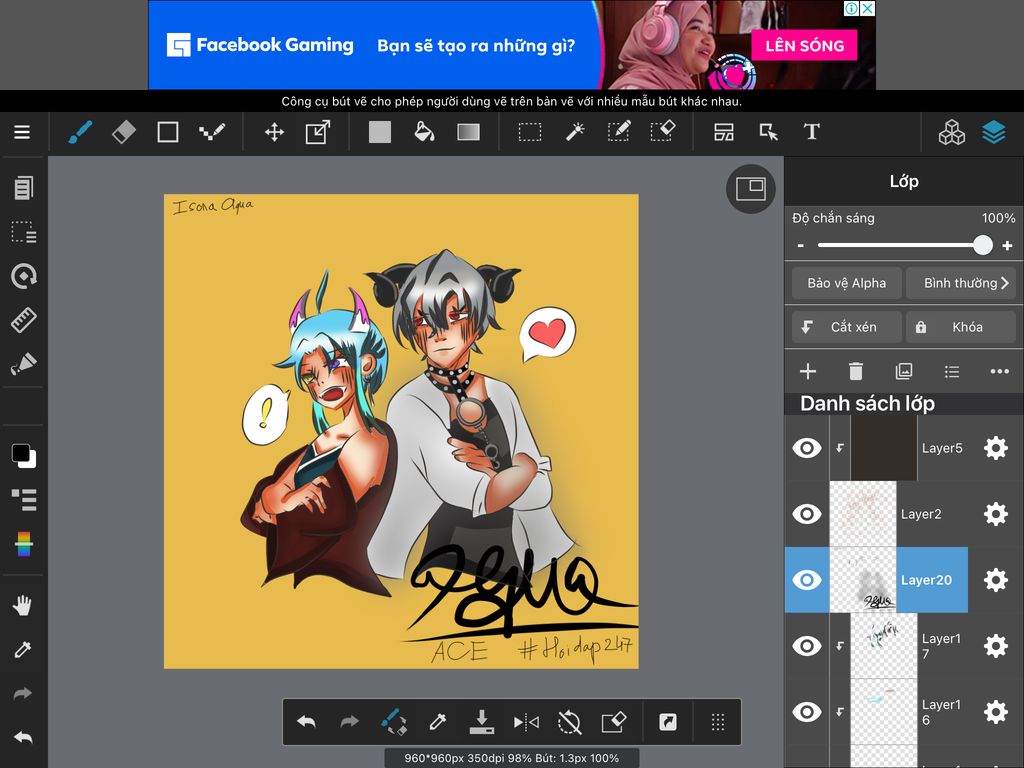Click the gray fill color square in toolbar

tap(380, 132)
